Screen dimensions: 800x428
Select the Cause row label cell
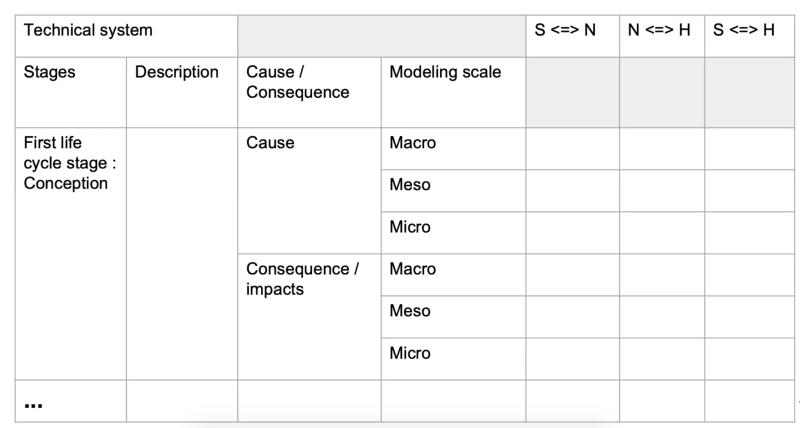tap(309, 190)
